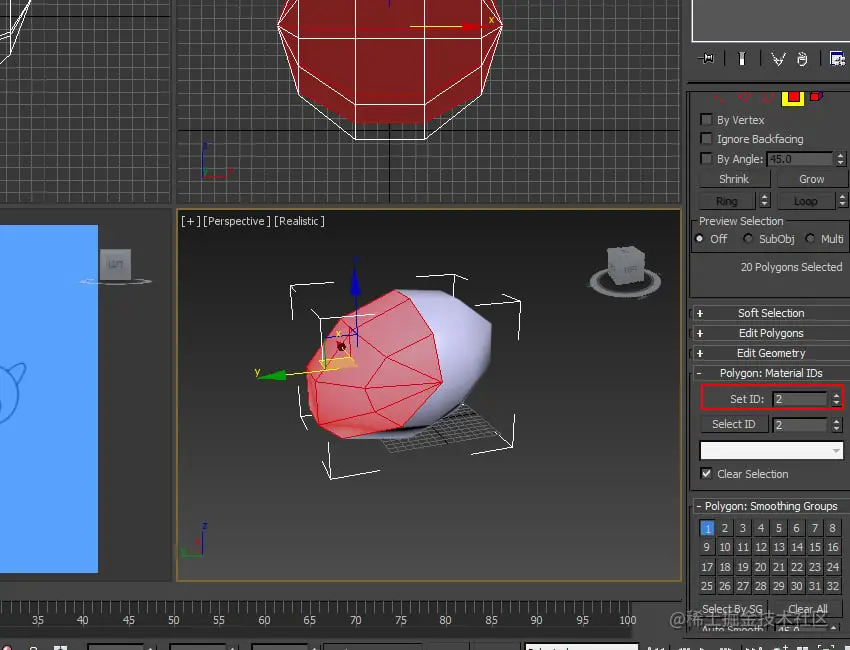Click Show End Result toggle icon
Viewport: 850px width, 650px height.
pos(741,59)
